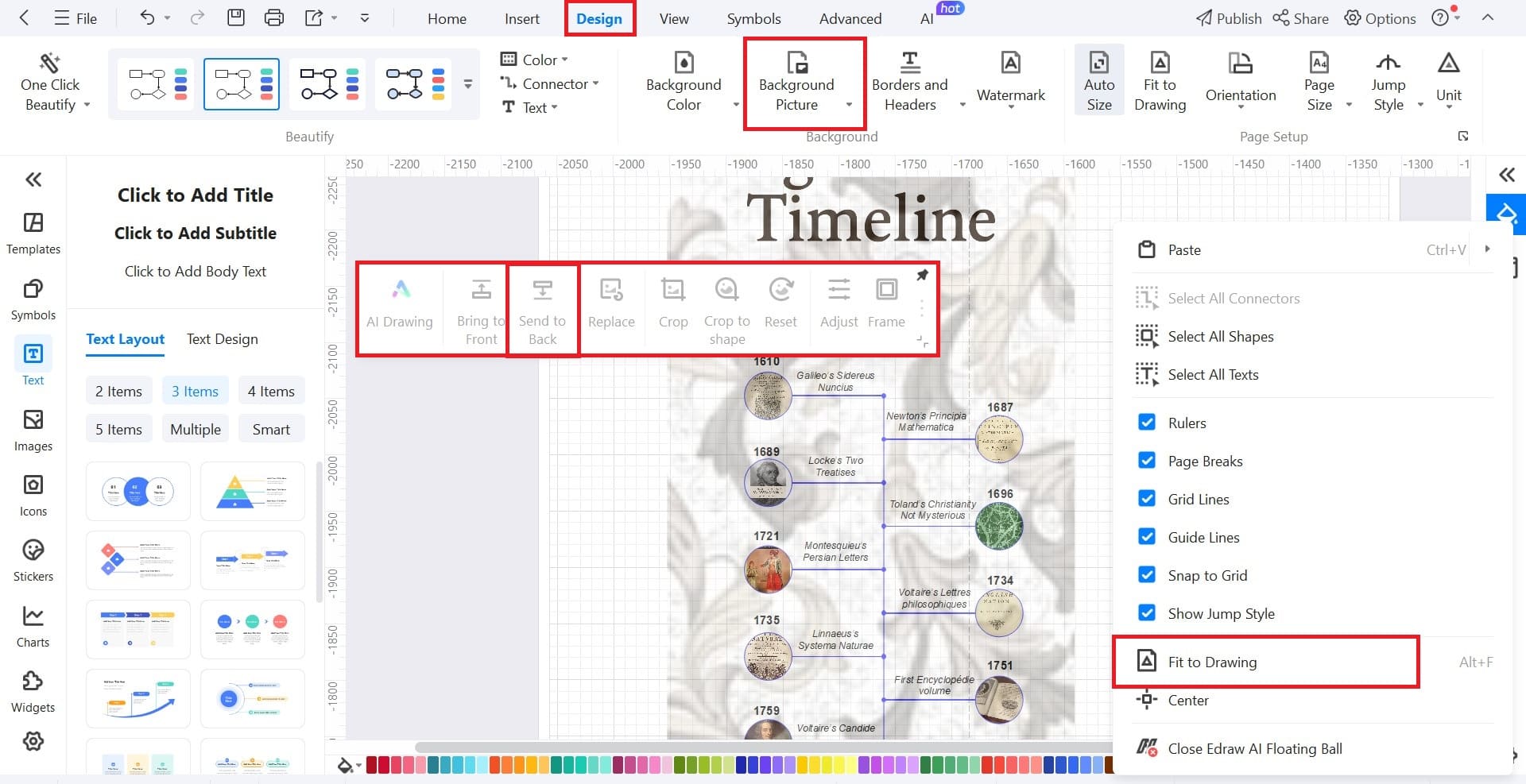Viewport: 1526px width, 784px height.
Task: Select the 4 Items layout button
Action: (x=271, y=391)
